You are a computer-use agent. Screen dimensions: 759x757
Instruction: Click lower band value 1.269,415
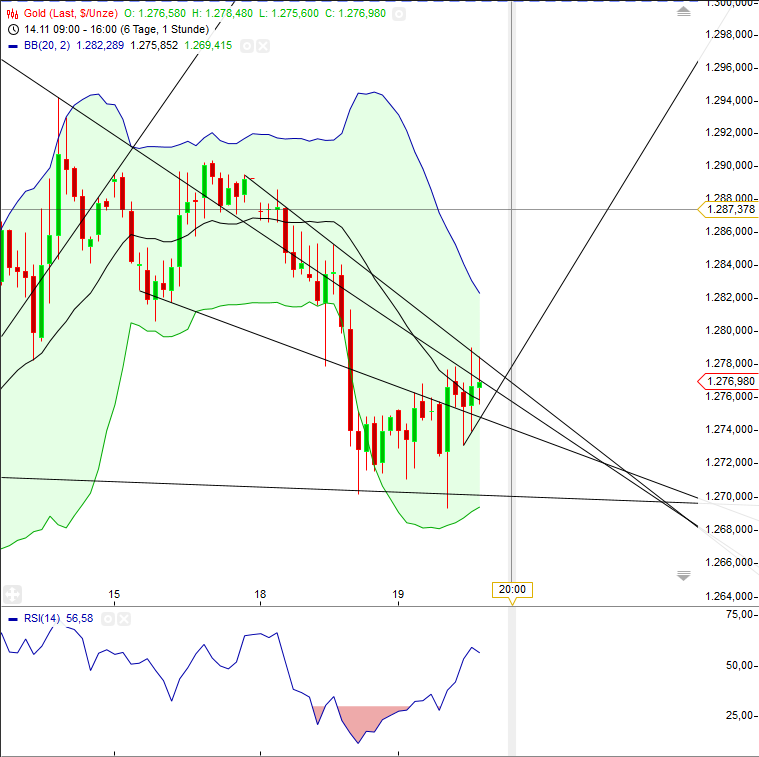(x=208, y=45)
